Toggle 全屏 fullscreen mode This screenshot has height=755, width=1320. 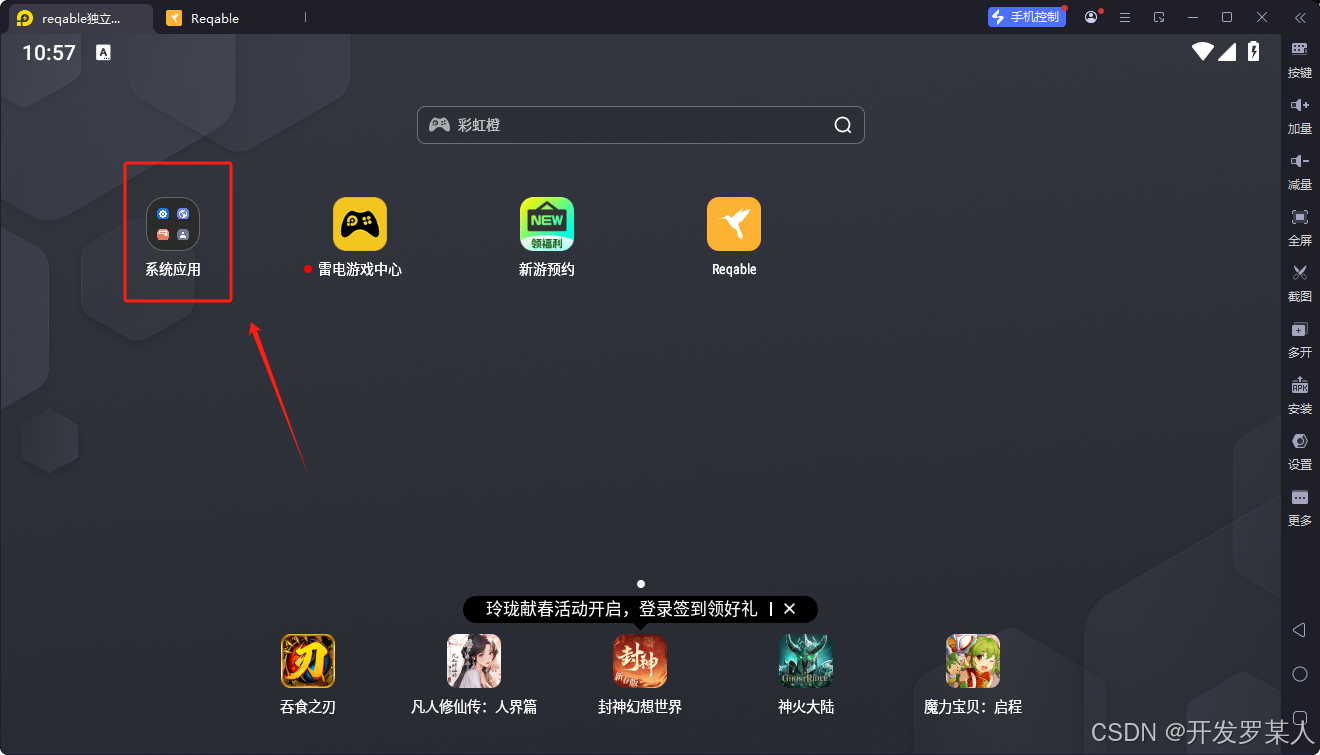point(1300,228)
